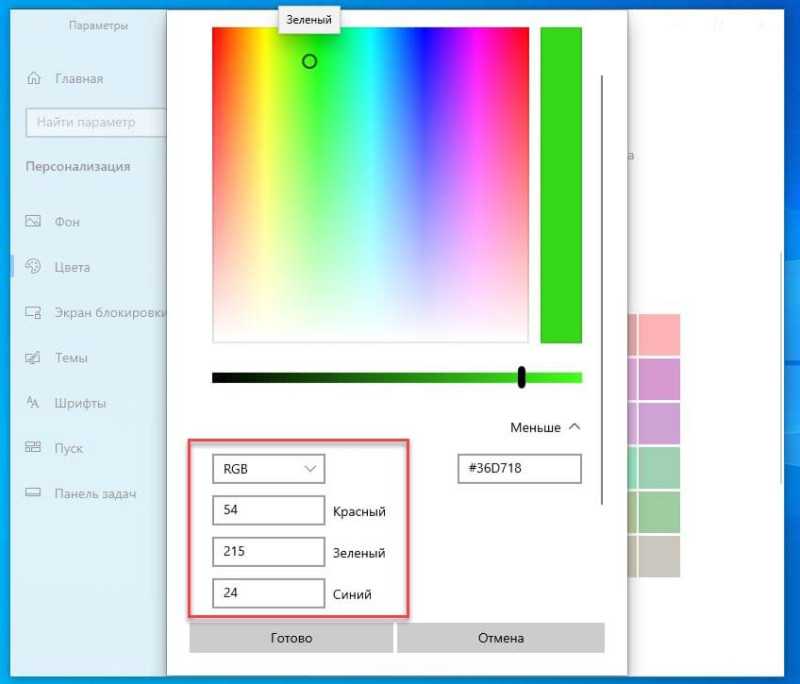Click the Шрифты font icon
This screenshot has height=684, width=800.
(33, 402)
